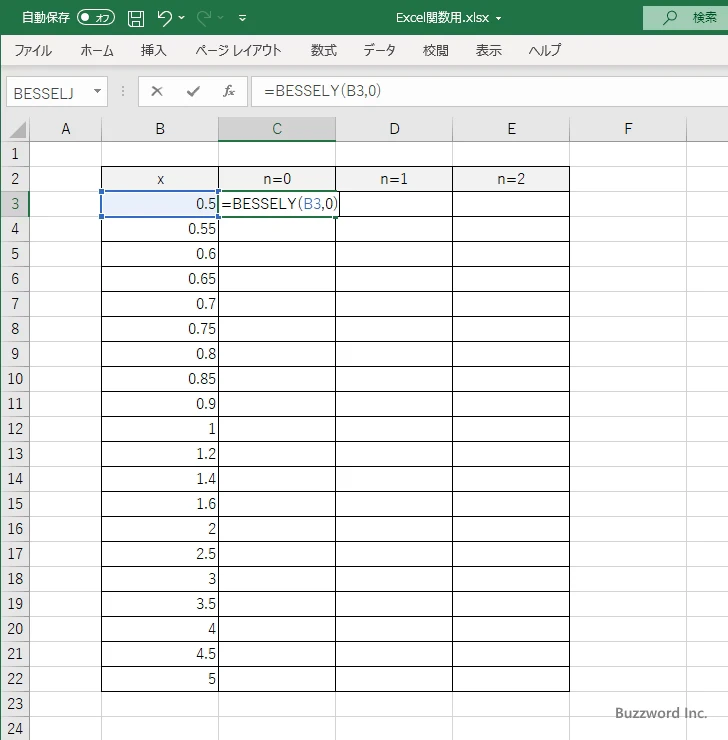
Task: Click the Select All corner triangle
Action: click(x=15, y=129)
